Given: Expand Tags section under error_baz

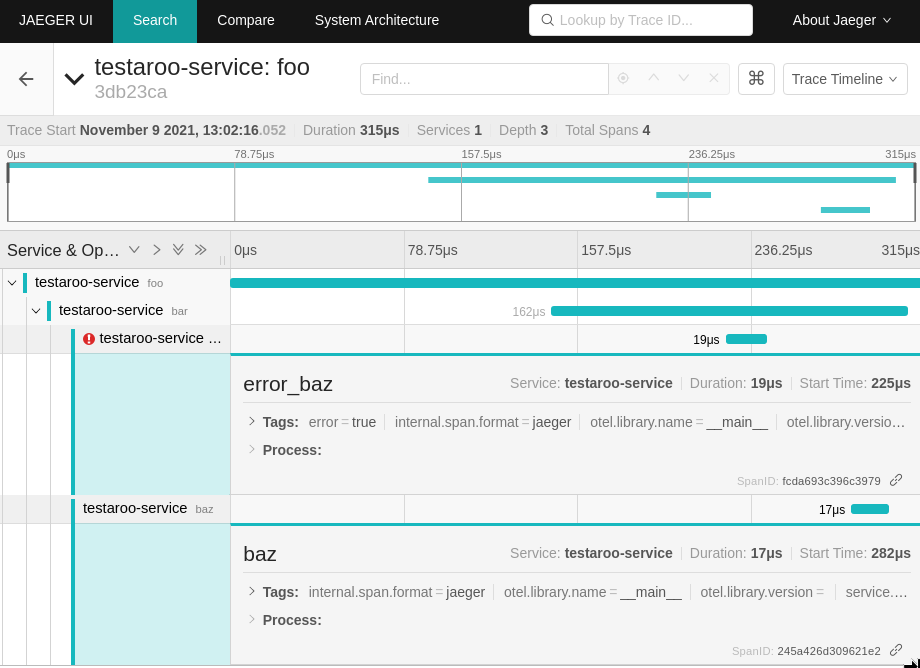Looking at the screenshot, I should 252,421.
